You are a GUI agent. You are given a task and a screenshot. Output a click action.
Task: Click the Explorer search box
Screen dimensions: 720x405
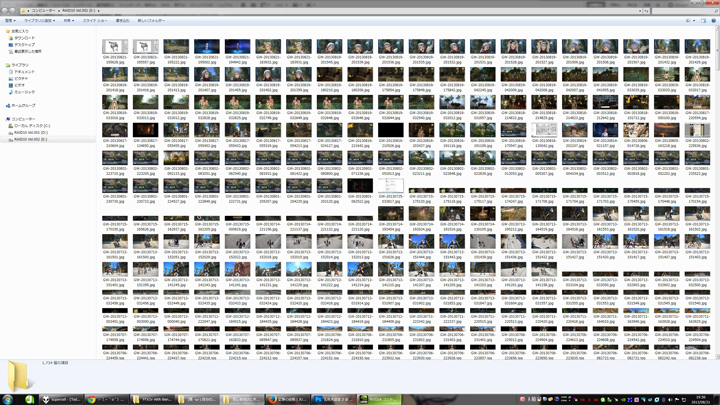click(x=684, y=10)
